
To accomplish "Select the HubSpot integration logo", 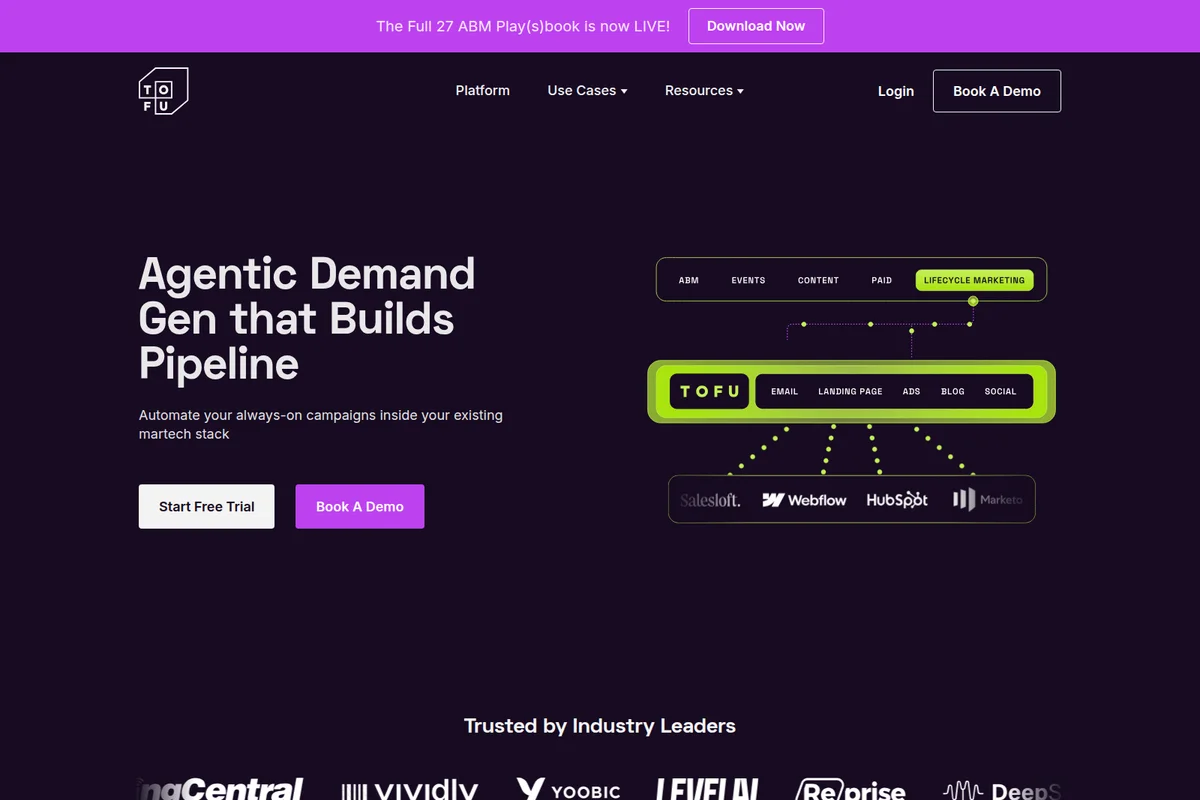I will [x=896, y=499].
